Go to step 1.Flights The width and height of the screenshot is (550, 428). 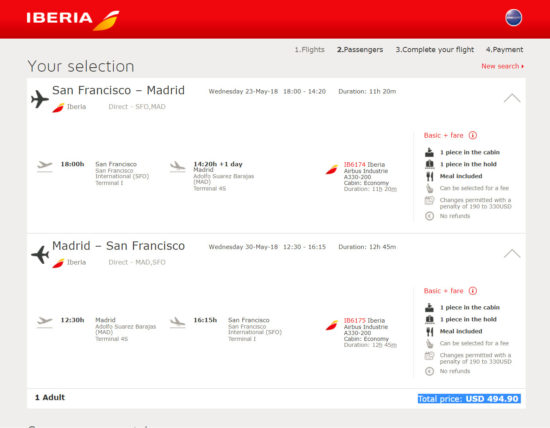click(309, 49)
